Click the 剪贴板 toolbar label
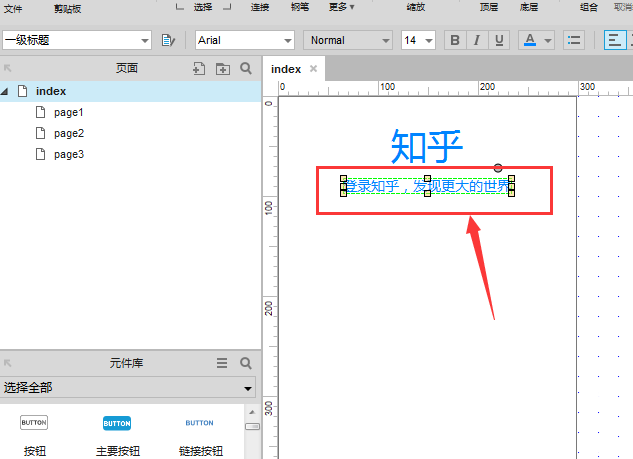Image resolution: width=633 pixels, height=459 pixels. (x=68, y=8)
